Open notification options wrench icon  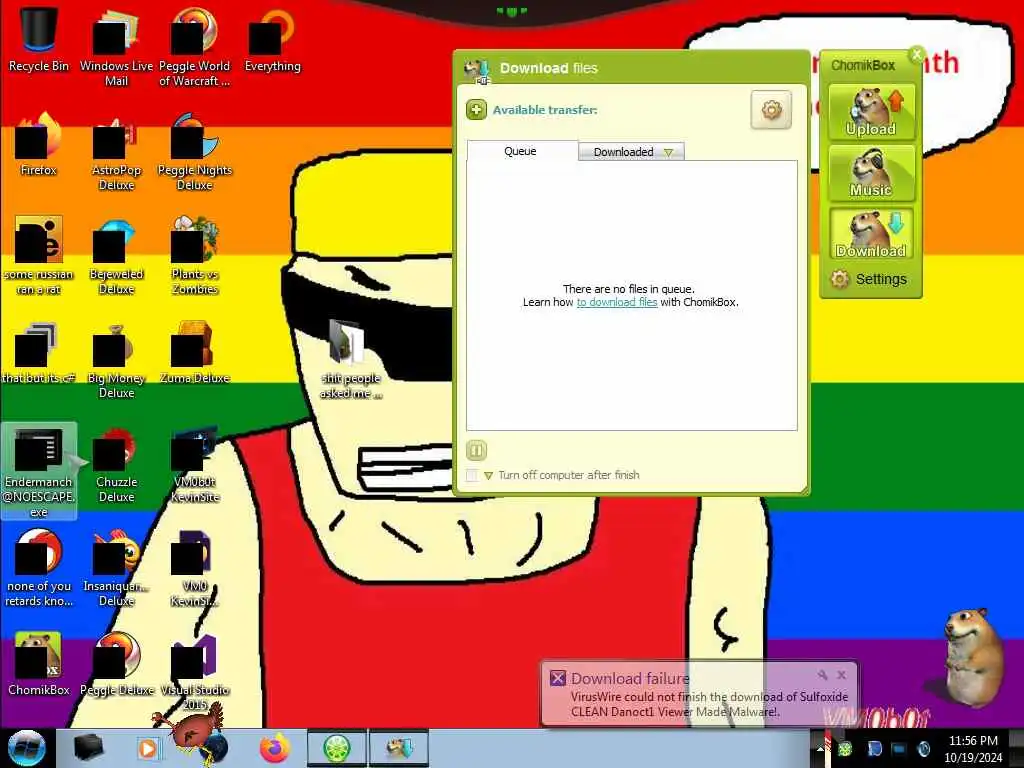coord(822,675)
